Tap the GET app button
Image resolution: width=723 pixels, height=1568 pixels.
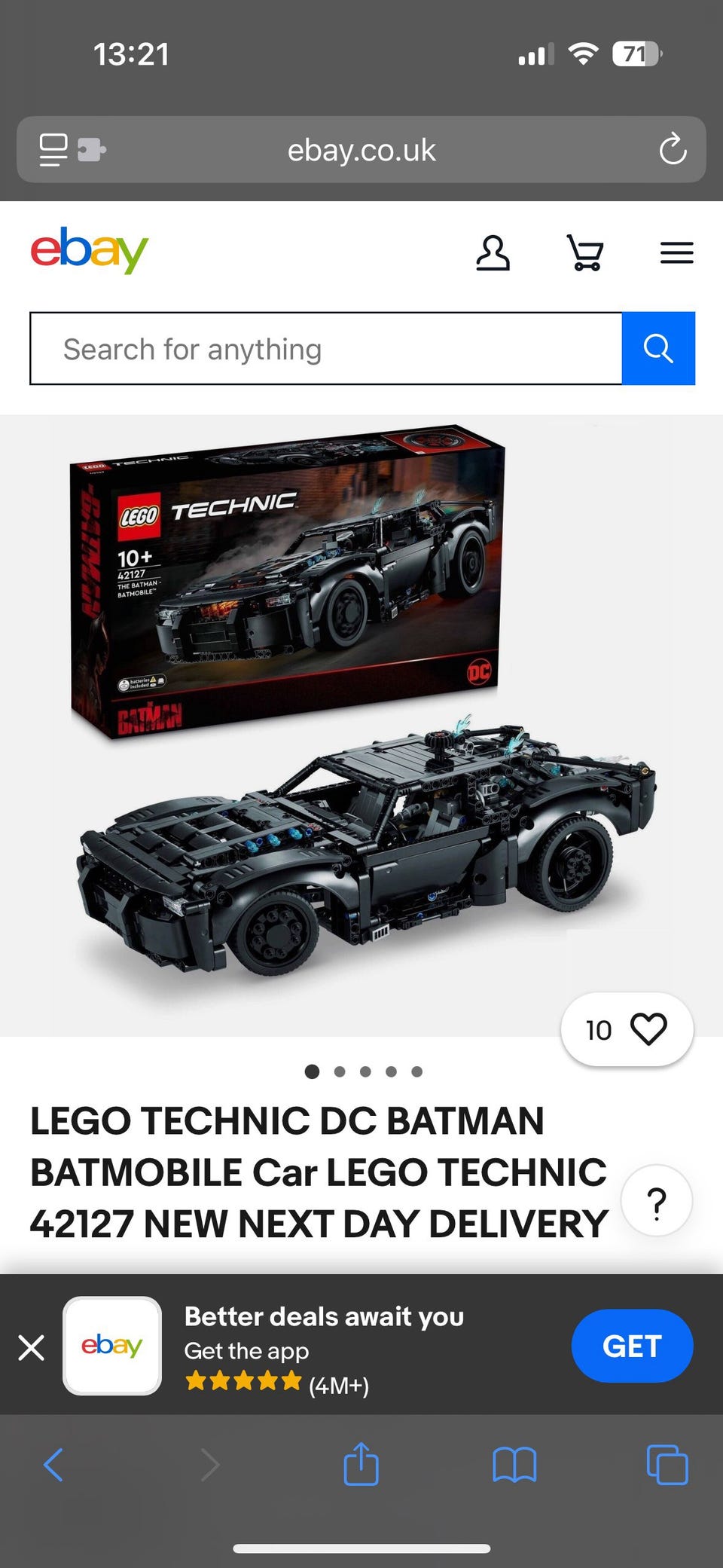tap(632, 1346)
